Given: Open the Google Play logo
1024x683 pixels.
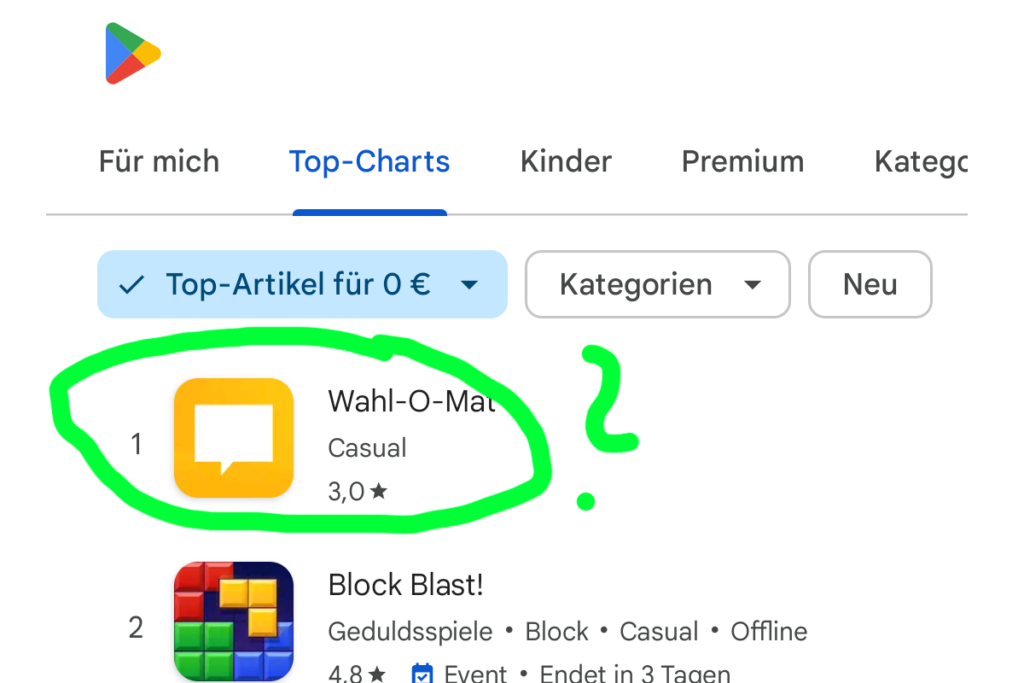Looking at the screenshot, I should 133,53.
